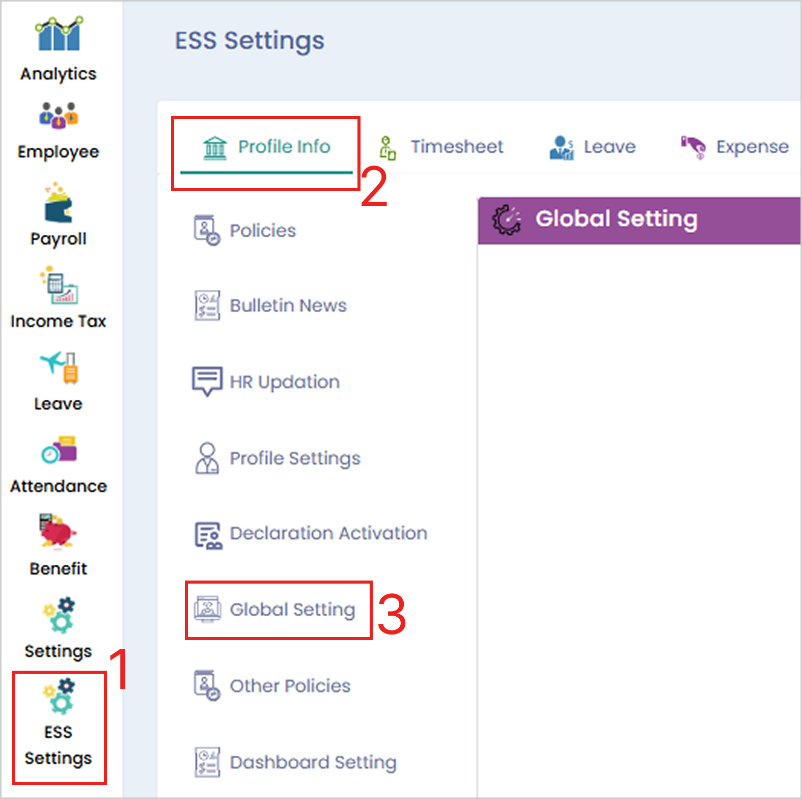
Task: Open the Benefit piggy bank icon
Action: (x=58, y=533)
